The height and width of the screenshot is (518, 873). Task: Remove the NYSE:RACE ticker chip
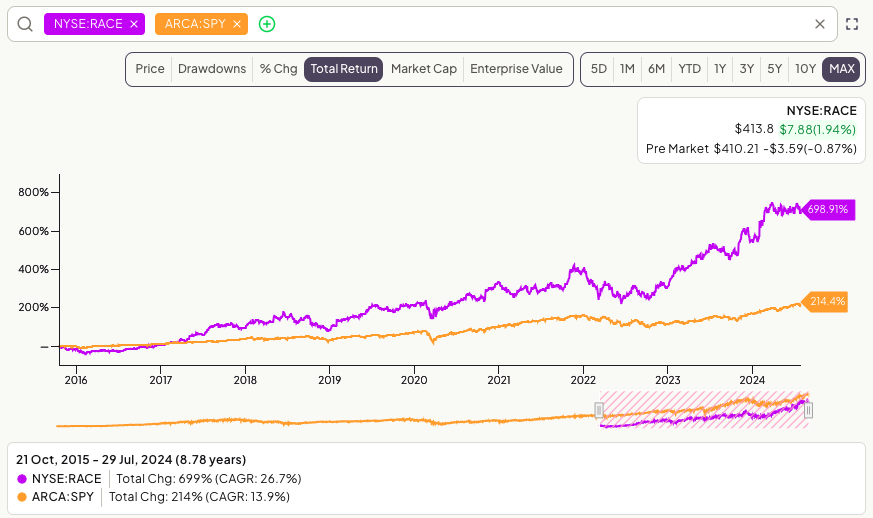pos(134,24)
